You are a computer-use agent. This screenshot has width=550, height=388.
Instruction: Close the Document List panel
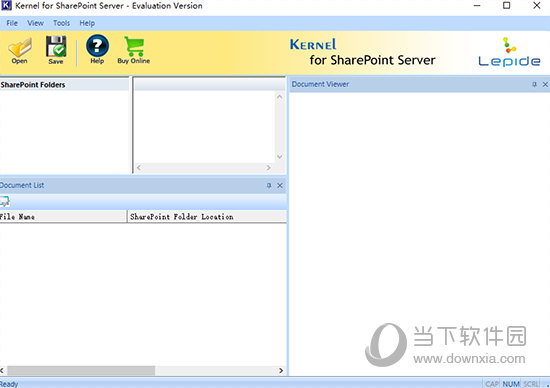[280, 185]
